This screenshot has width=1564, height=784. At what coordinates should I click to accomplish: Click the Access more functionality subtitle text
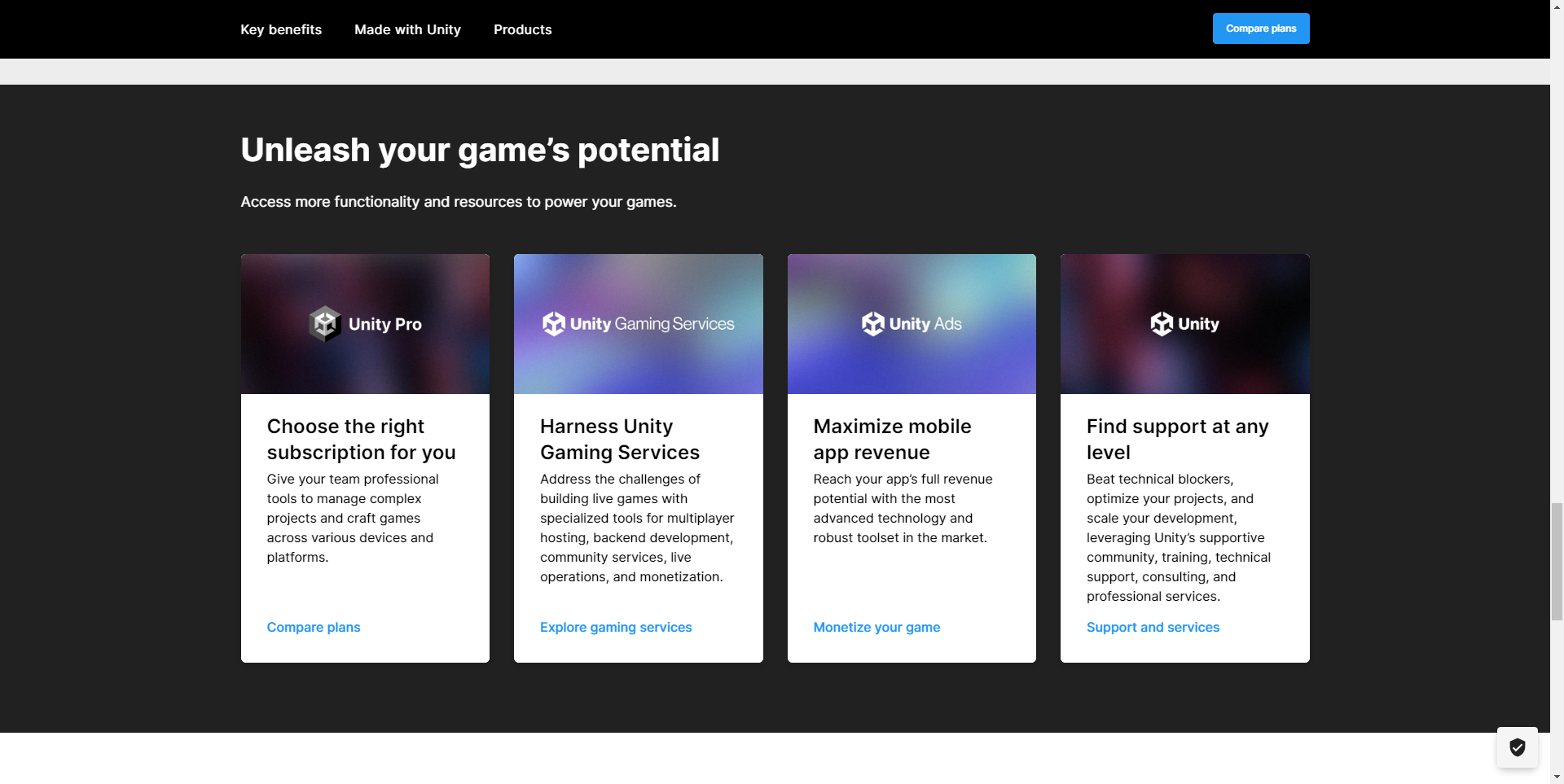tap(459, 202)
